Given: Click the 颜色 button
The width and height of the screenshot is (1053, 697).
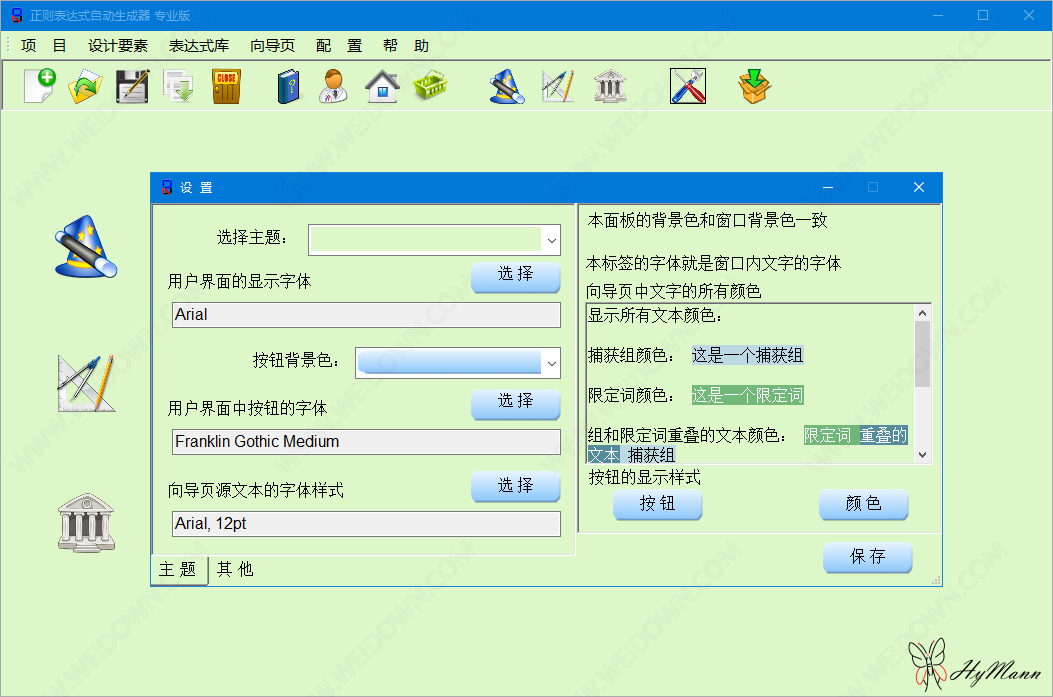Looking at the screenshot, I should 863,504.
